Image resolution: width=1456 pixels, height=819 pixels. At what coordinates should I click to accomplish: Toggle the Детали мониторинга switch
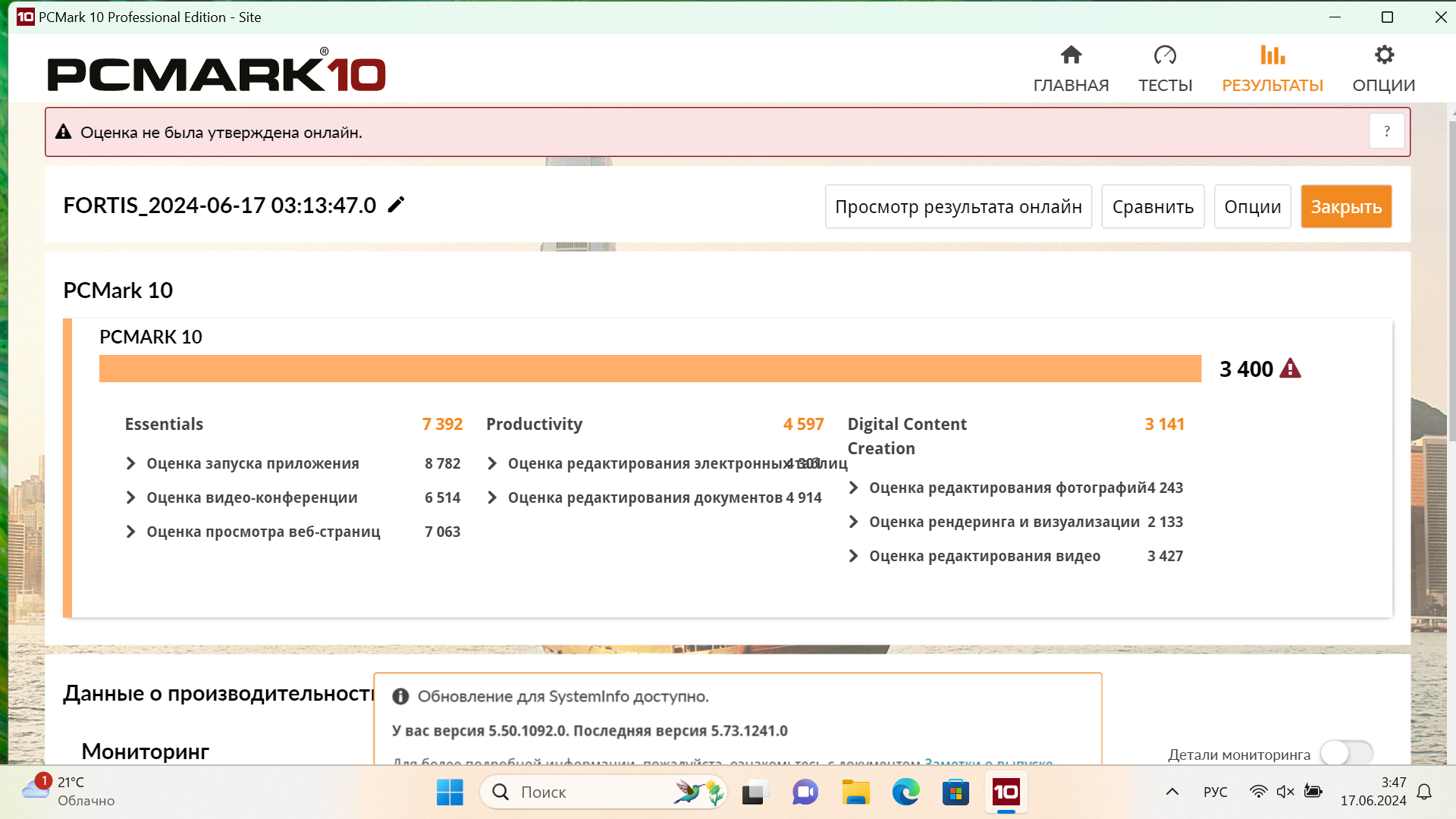pyautogui.click(x=1346, y=754)
